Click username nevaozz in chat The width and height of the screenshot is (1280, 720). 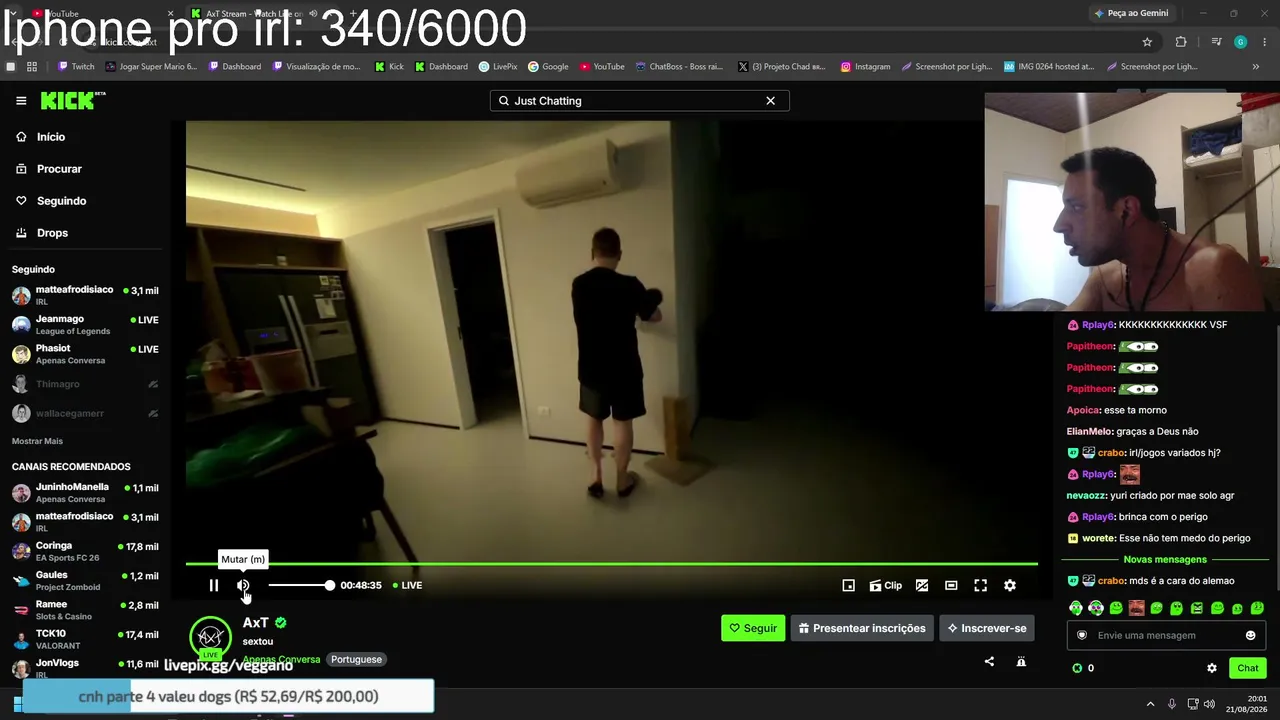click(x=1087, y=495)
